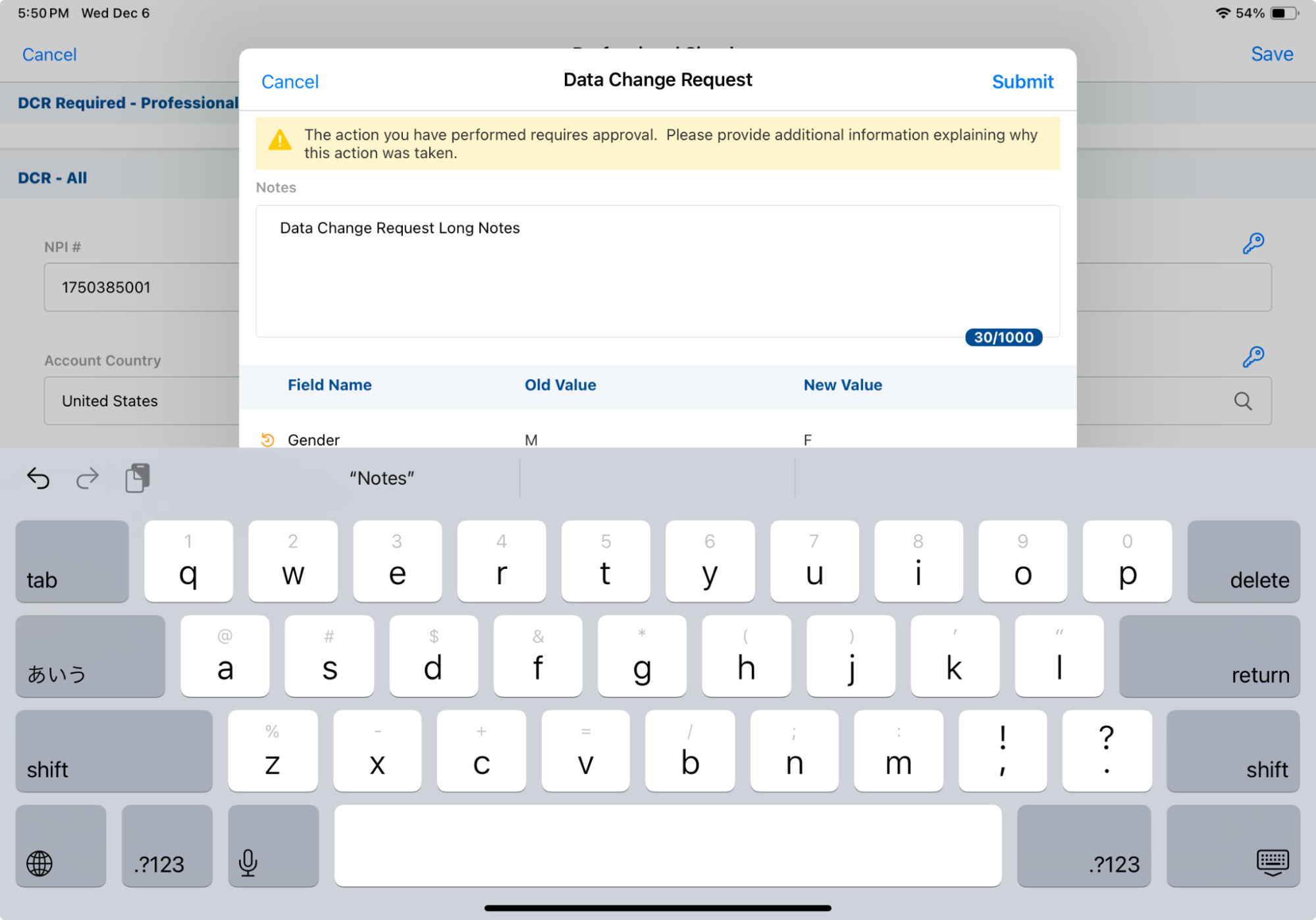Tap the clipboard paste icon
The image size is (1316, 920).
[138, 478]
